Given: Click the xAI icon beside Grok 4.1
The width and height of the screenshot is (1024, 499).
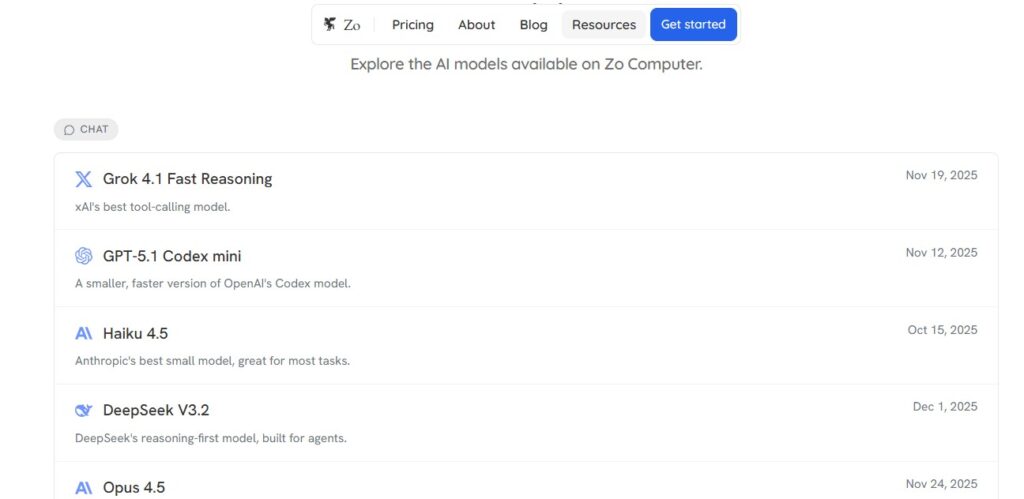Looking at the screenshot, I should tap(84, 179).
